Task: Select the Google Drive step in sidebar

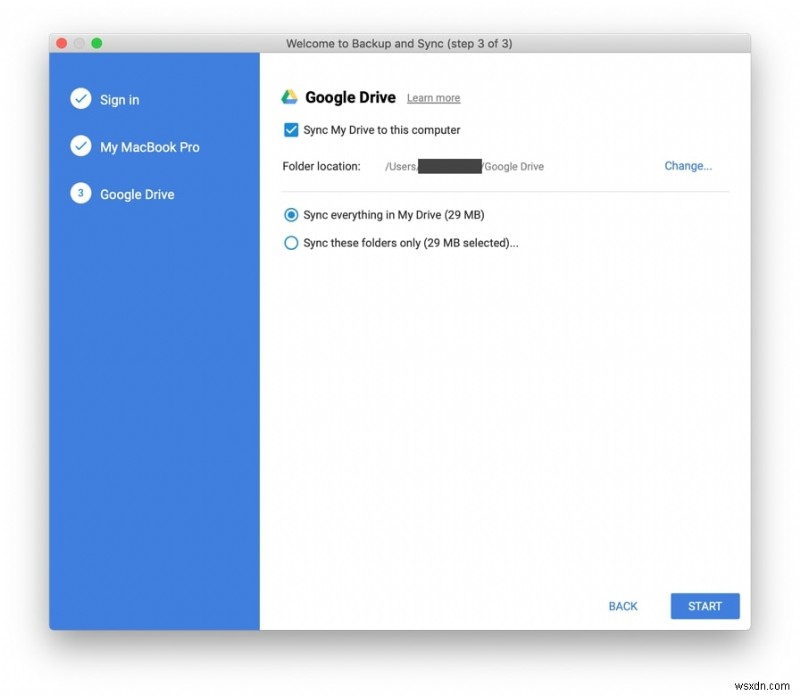Action: click(x=137, y=194)
